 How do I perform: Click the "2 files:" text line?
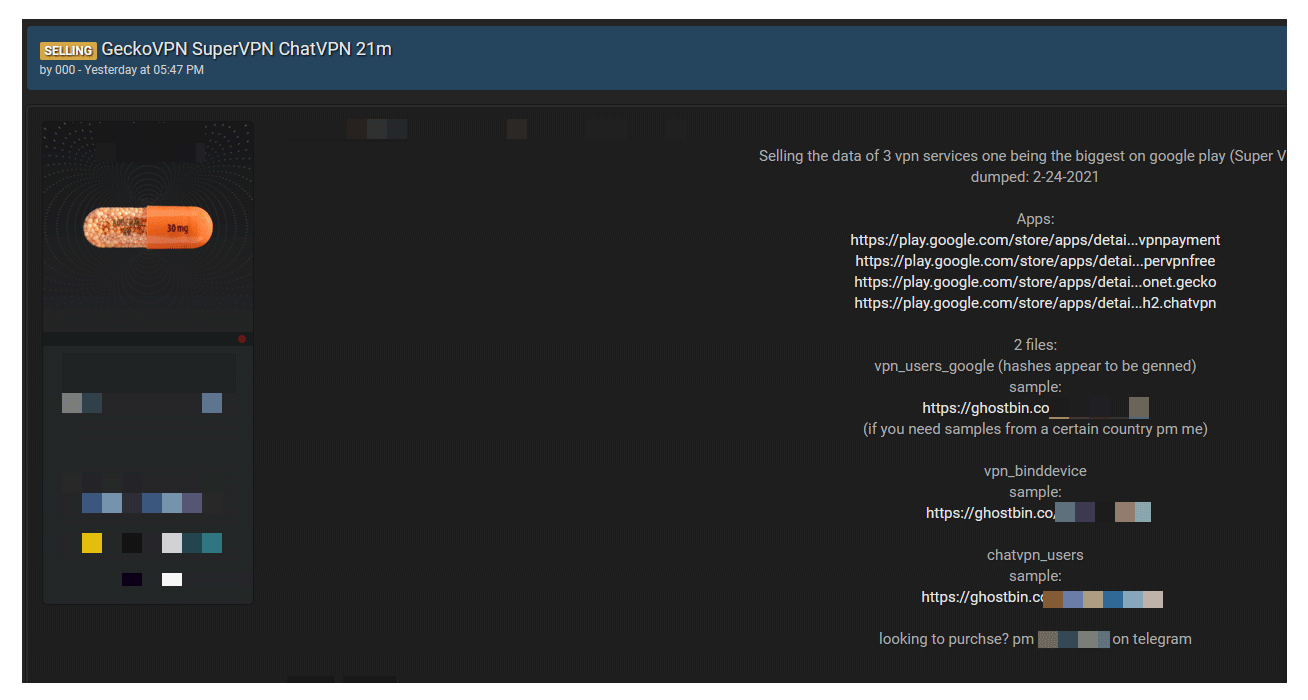(x=1035, y=345)
